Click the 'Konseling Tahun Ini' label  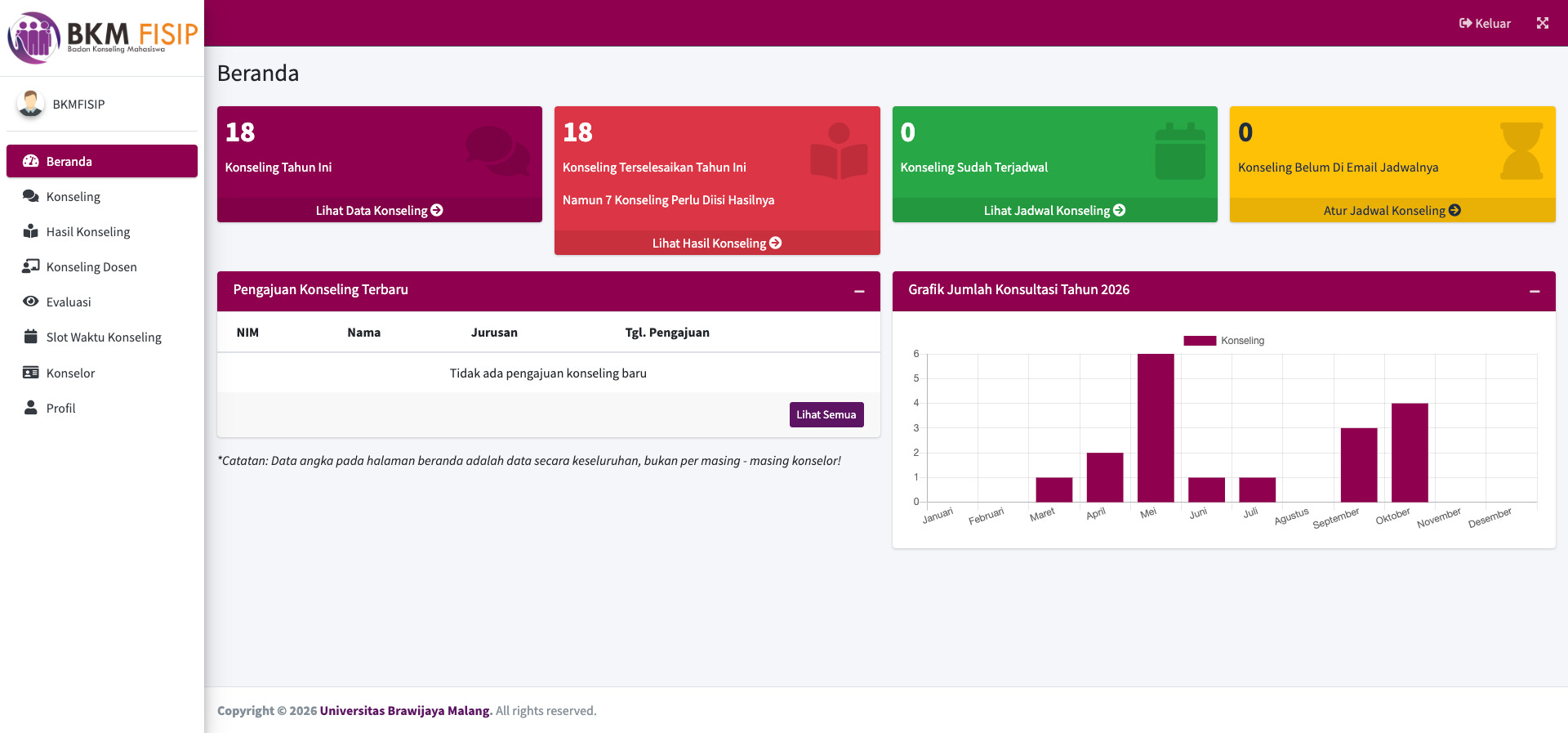(x=278, y=167)
